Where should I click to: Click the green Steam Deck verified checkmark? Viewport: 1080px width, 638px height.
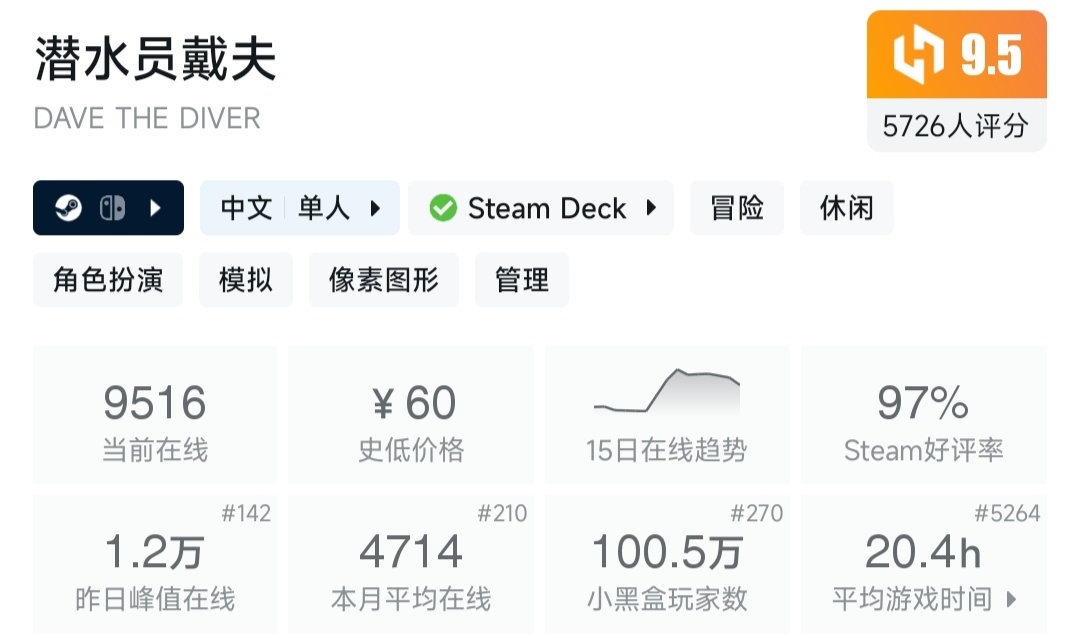443,208
